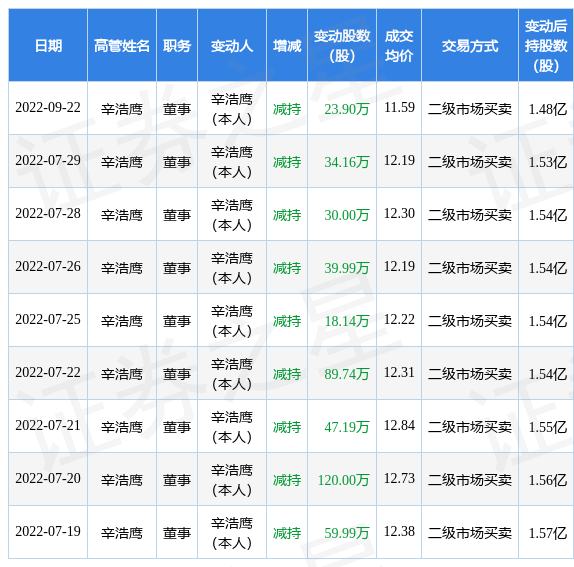Screen dimensions: 574x567
Task: Click 二级市场买卖 in the 2022-07-26 row
Action: 470,268
